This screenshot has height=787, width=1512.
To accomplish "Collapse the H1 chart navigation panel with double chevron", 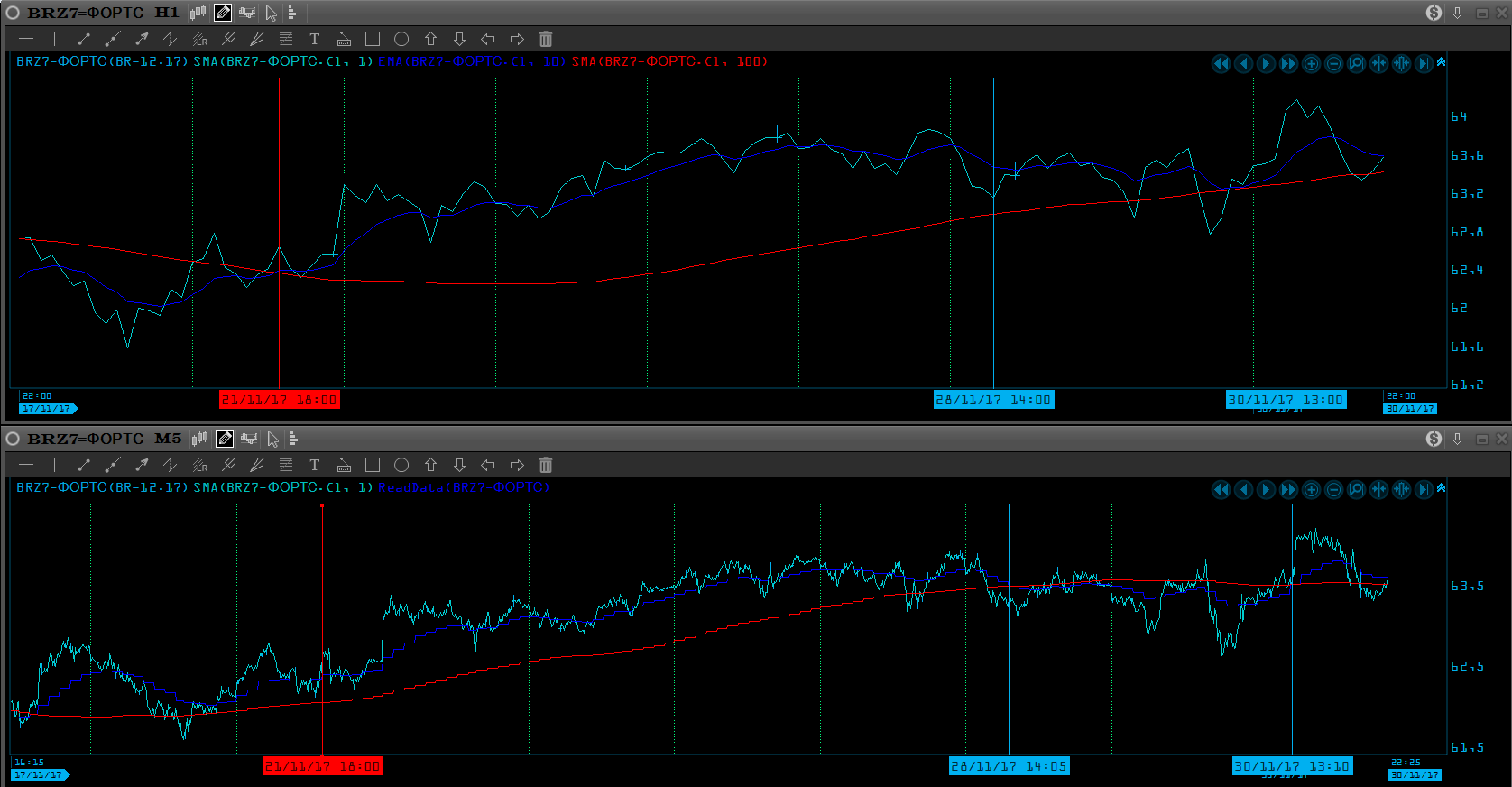I will pyautogui.click(x=1441, y=62).
